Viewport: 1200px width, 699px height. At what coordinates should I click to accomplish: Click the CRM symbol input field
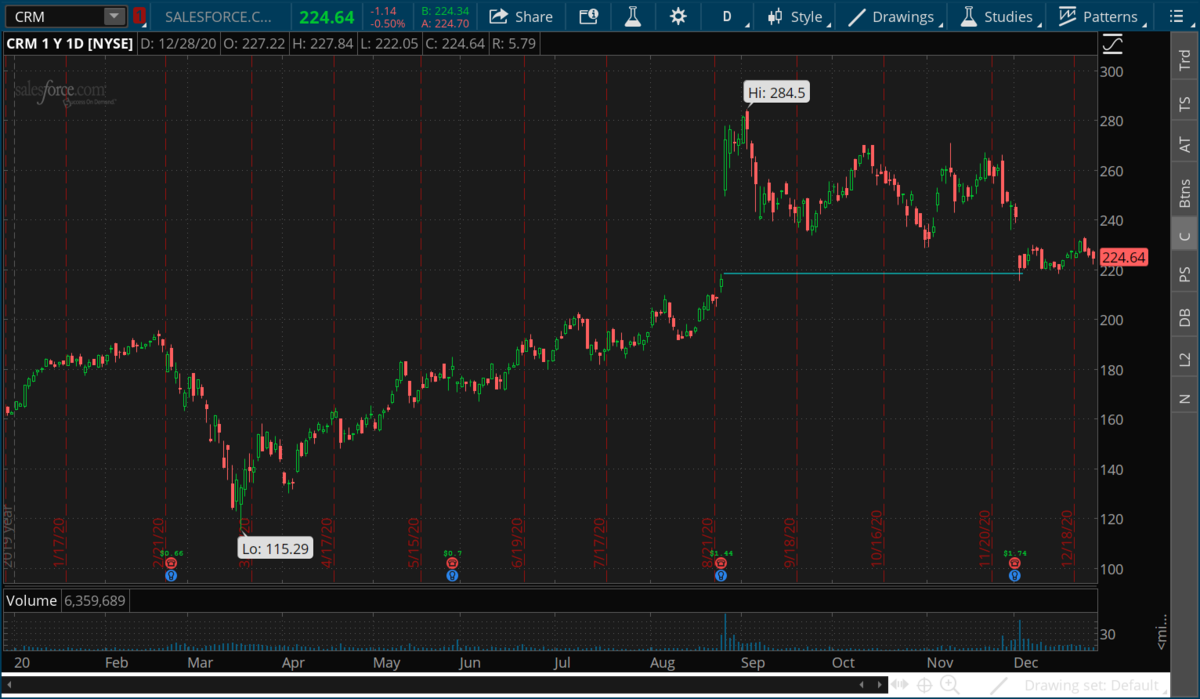pyautogui.click(x=56, y=16)
